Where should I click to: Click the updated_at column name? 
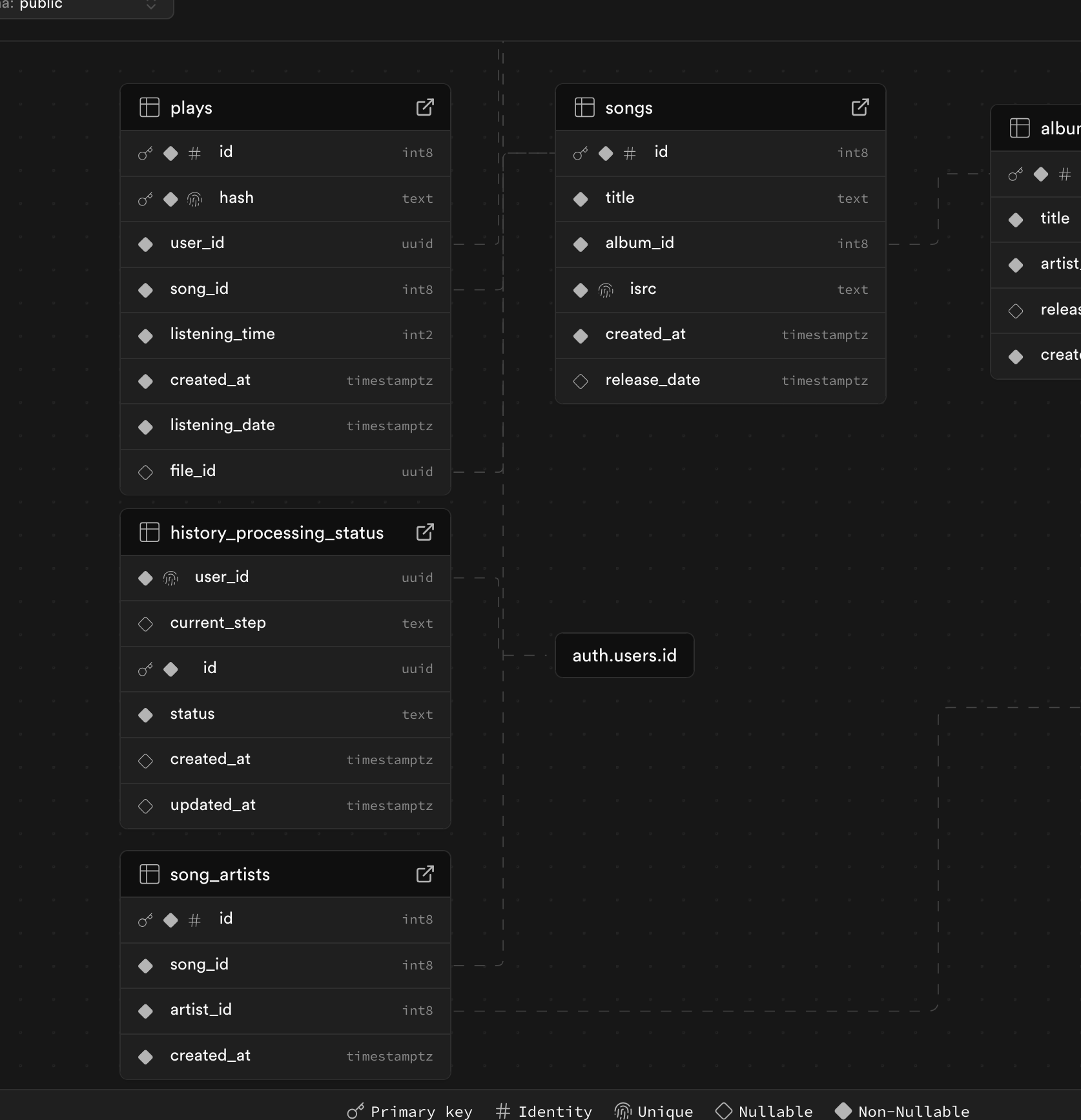coord(213,805)
